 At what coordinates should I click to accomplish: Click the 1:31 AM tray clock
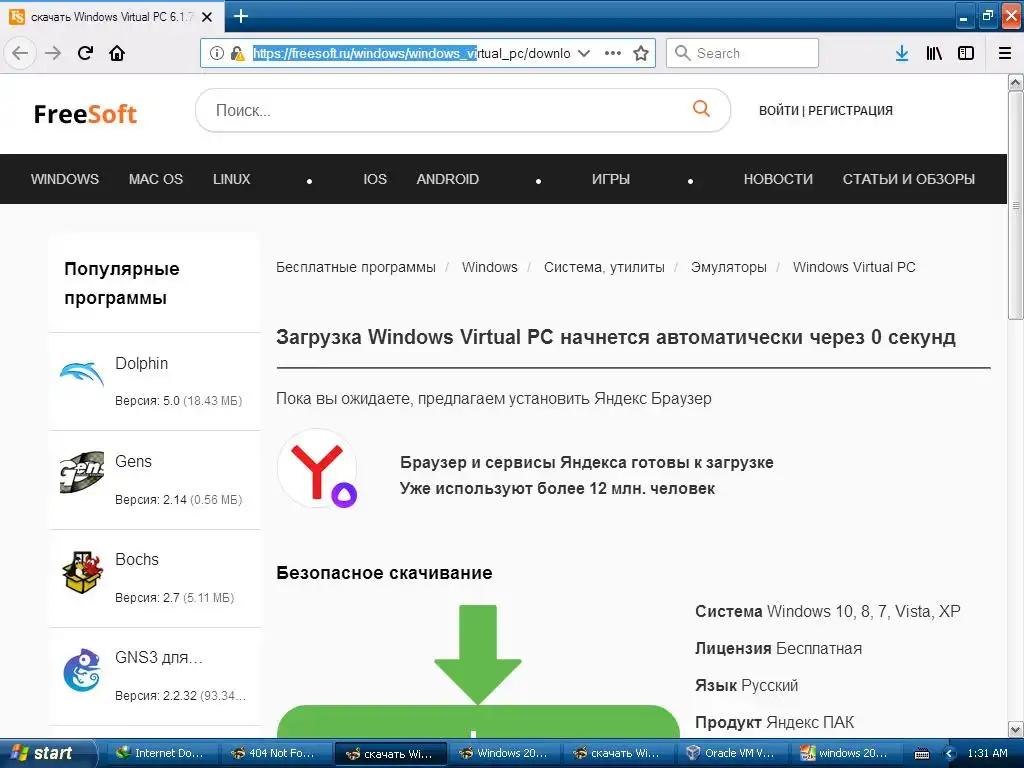(x=987, y=753)
